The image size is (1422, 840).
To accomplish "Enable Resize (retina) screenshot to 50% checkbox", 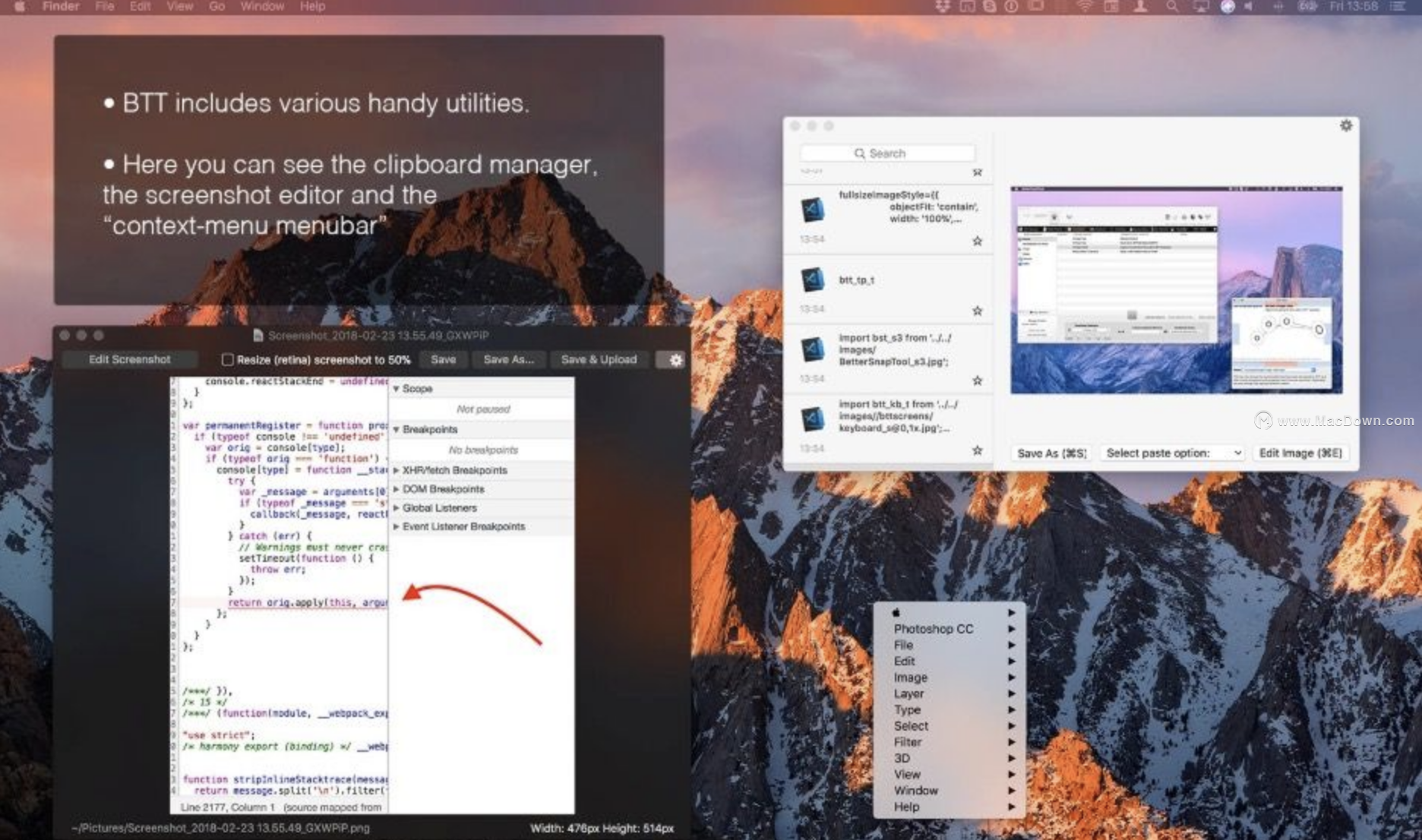I will tap(227, 359).
